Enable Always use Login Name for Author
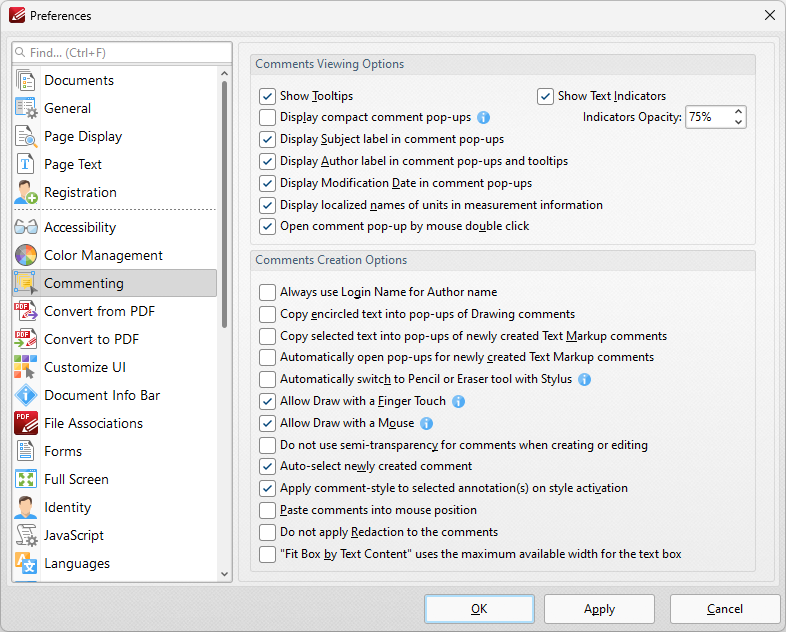This screenshot has width=786, height=632. point(267,292)
